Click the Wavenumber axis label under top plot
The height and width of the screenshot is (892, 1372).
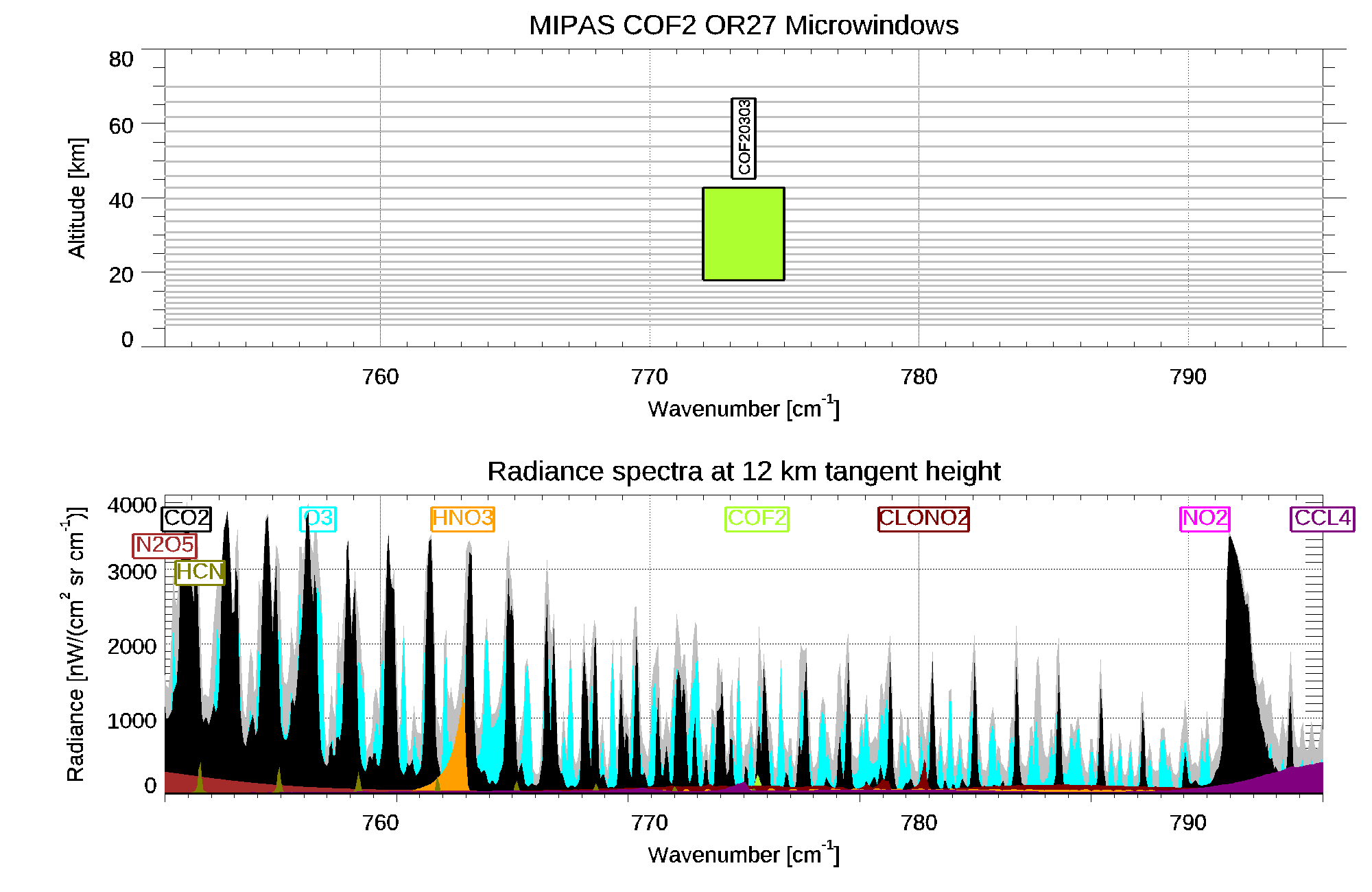tap(744, 408)
